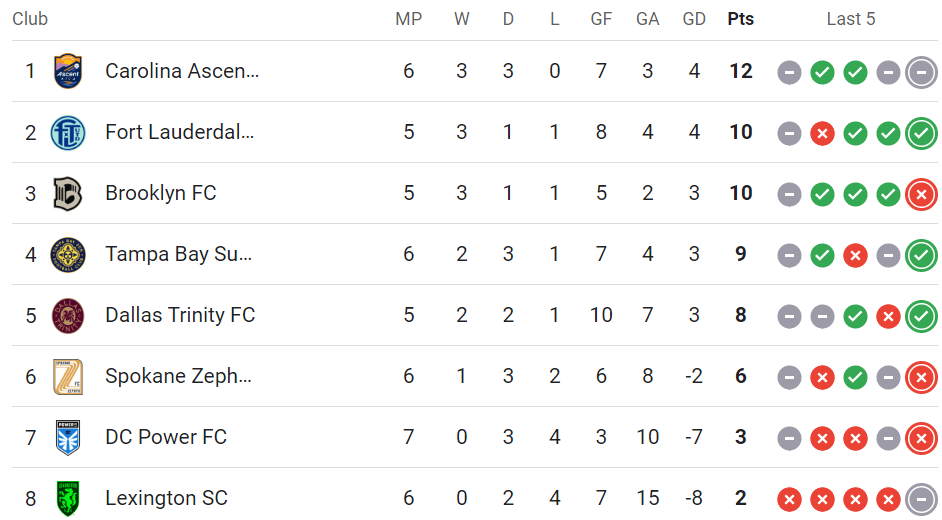
Task: Click the GD column header
Action: [x=694, y=19]
